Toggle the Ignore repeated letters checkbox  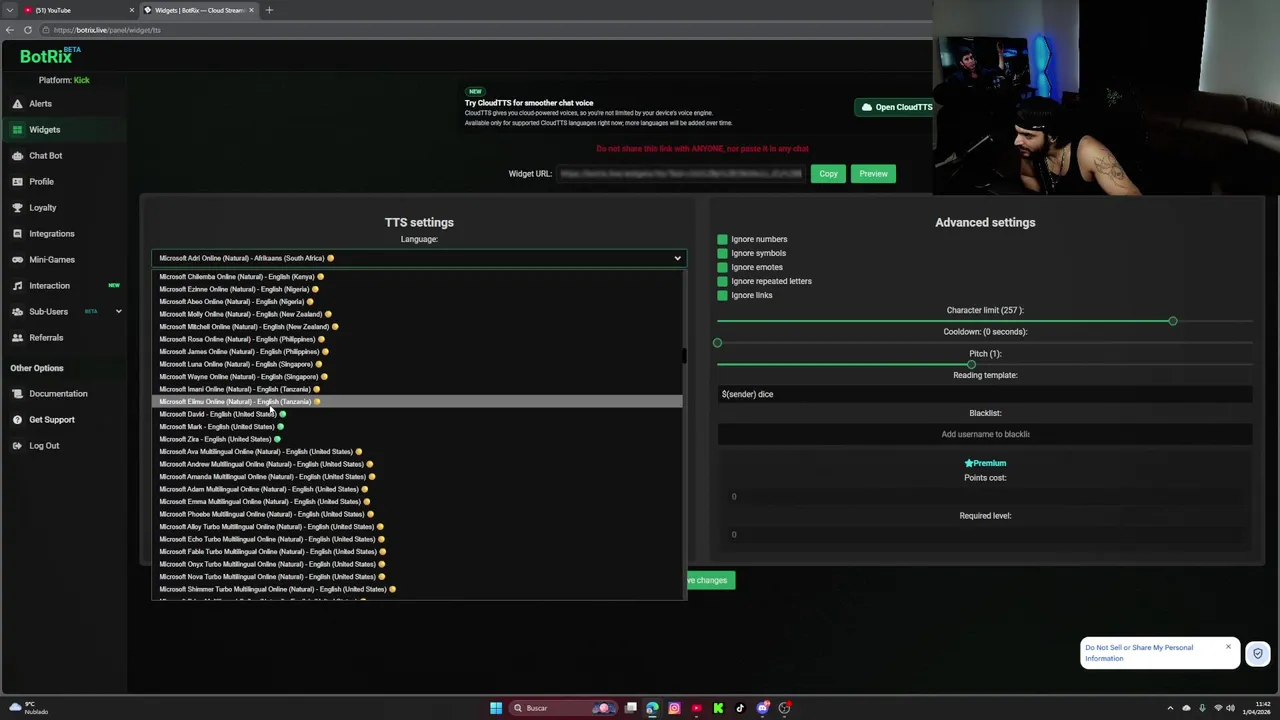click(x=722, y=281)
